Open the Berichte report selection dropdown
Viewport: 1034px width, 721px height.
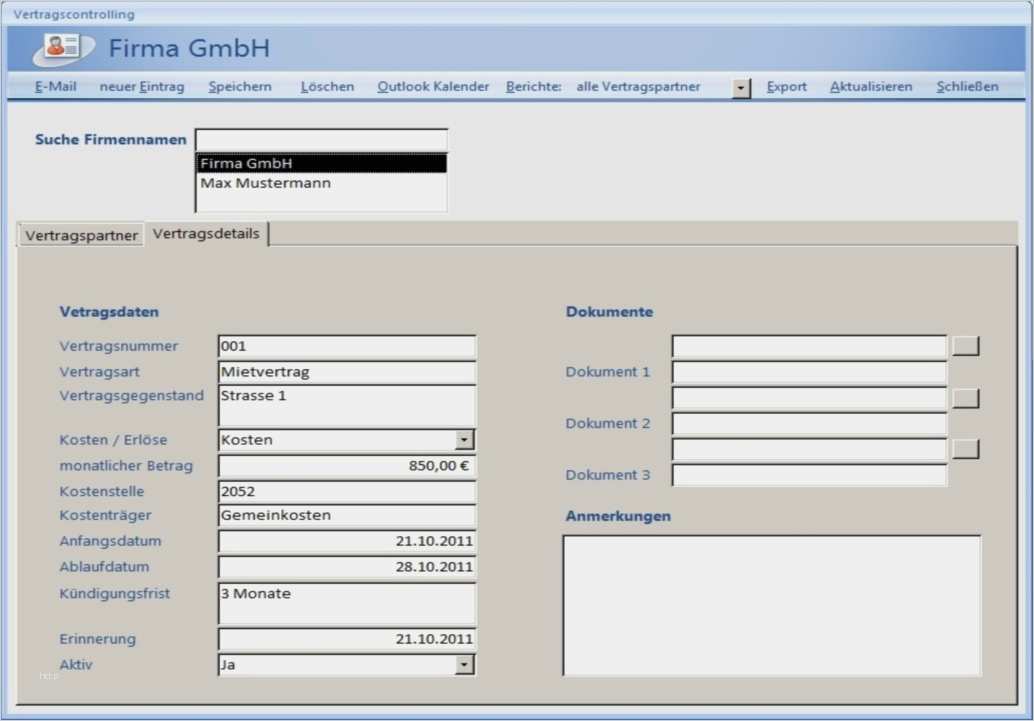pyautogui.click(x=741, y=88)
